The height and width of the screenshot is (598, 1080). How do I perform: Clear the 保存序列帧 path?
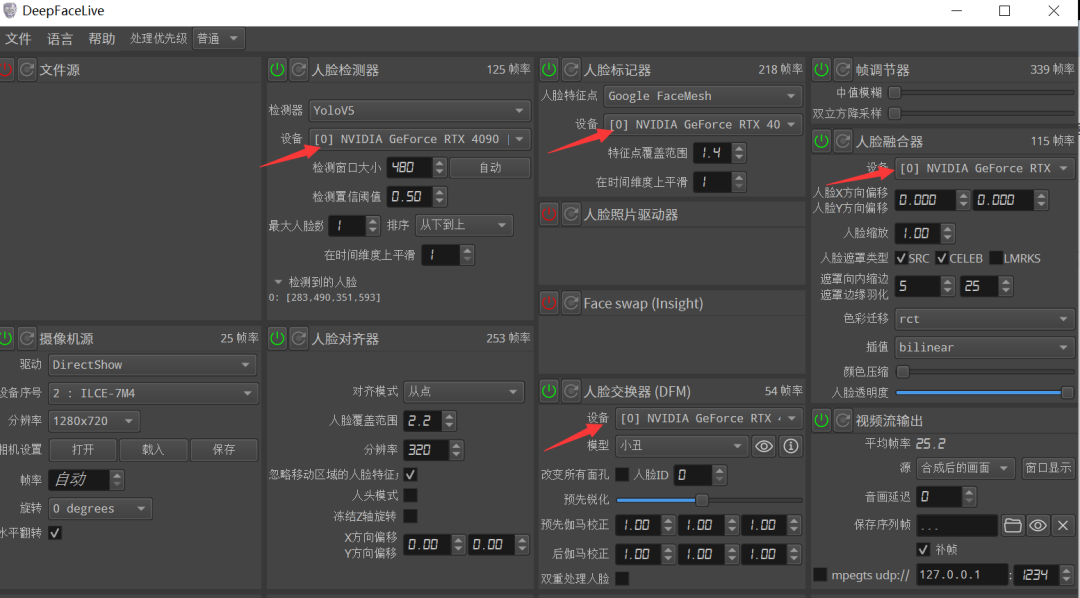click(x=1063, y=526)
